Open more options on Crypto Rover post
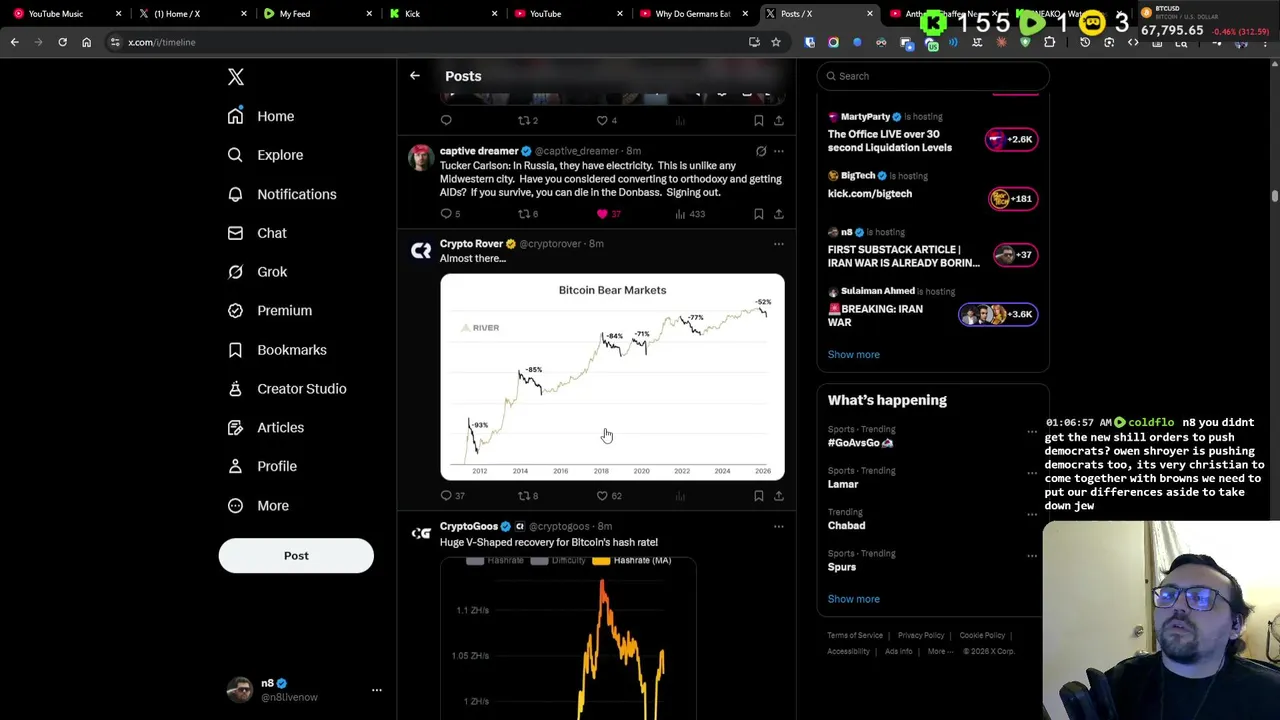 778,243
